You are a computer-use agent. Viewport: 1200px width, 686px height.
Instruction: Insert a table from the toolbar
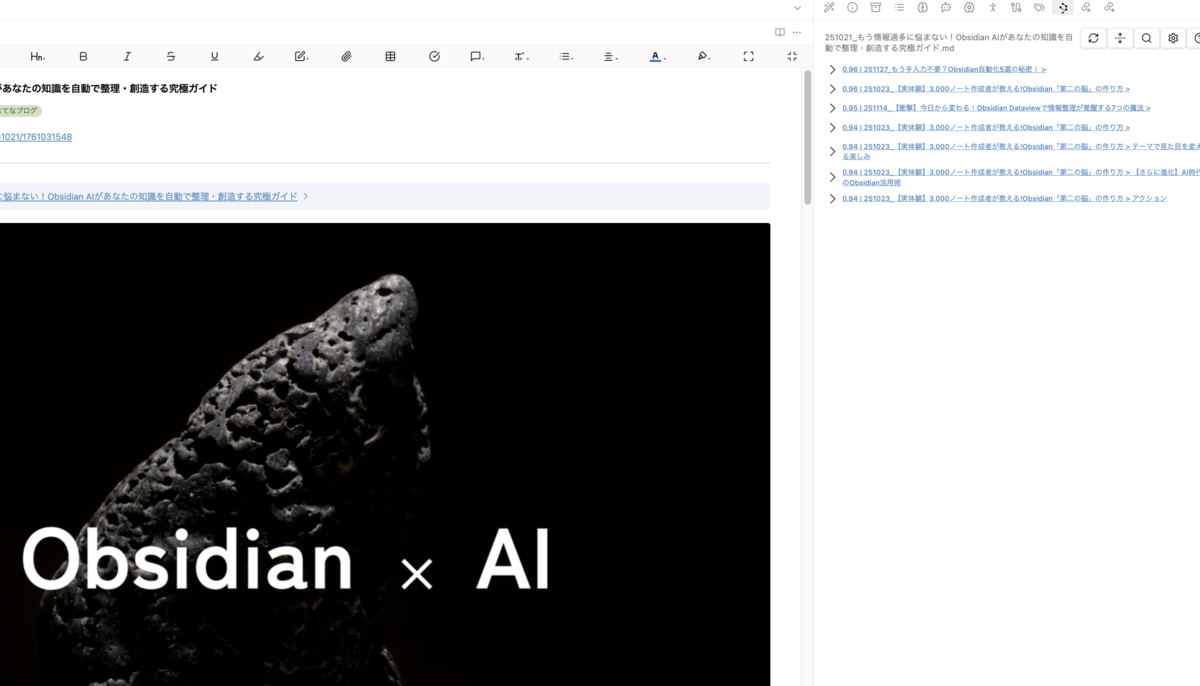(390, 57)
